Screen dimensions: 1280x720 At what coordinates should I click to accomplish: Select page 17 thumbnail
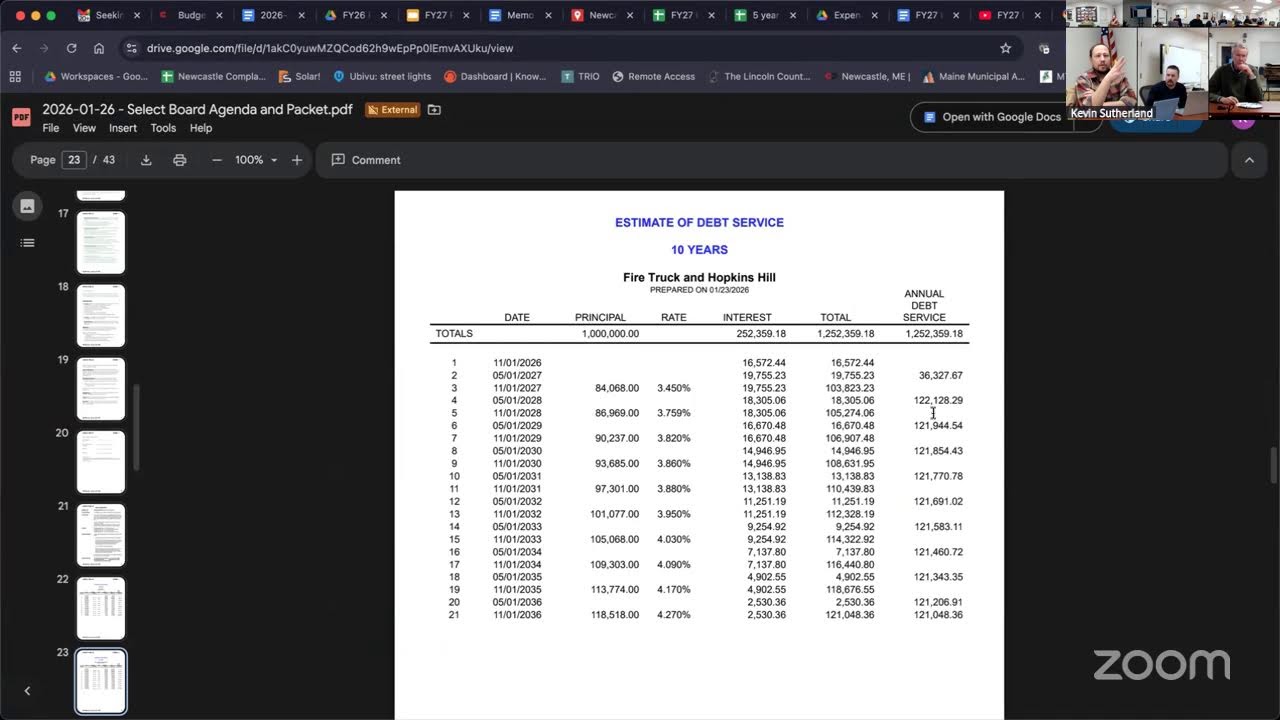point(101,241)
